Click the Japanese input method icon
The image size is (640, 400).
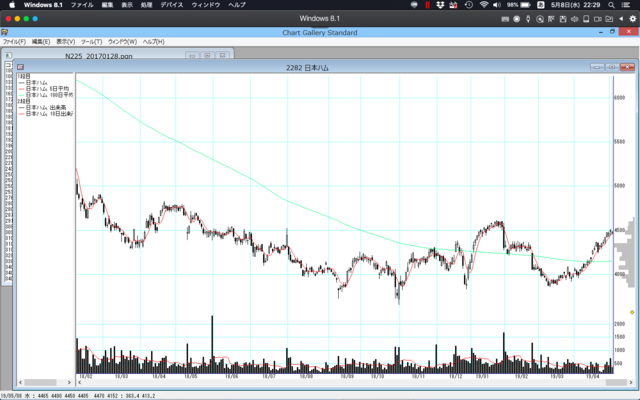(x=540, y=5)
